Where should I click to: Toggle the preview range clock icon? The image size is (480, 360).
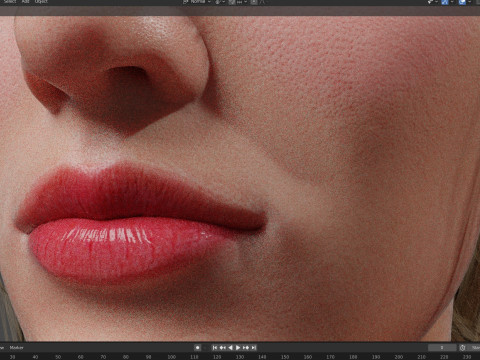(462, 348)
